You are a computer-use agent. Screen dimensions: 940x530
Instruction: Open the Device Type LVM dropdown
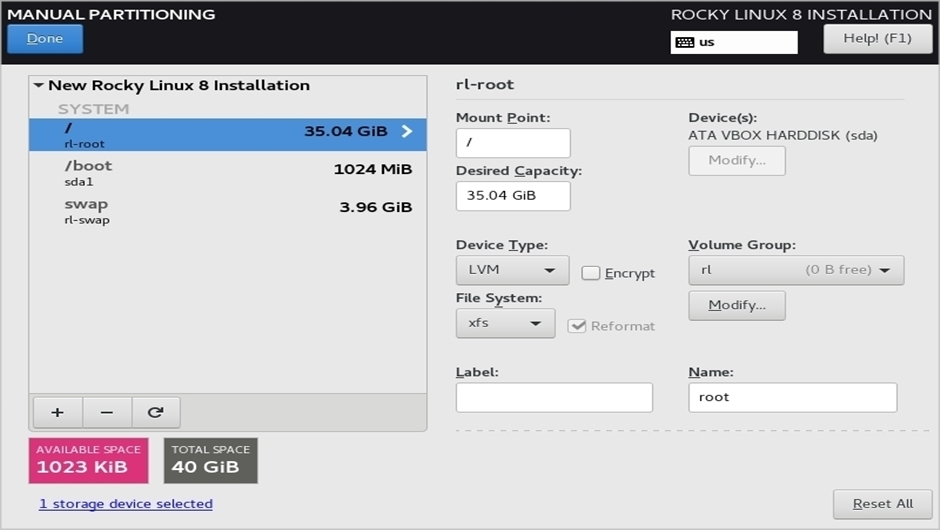(513, 270)
